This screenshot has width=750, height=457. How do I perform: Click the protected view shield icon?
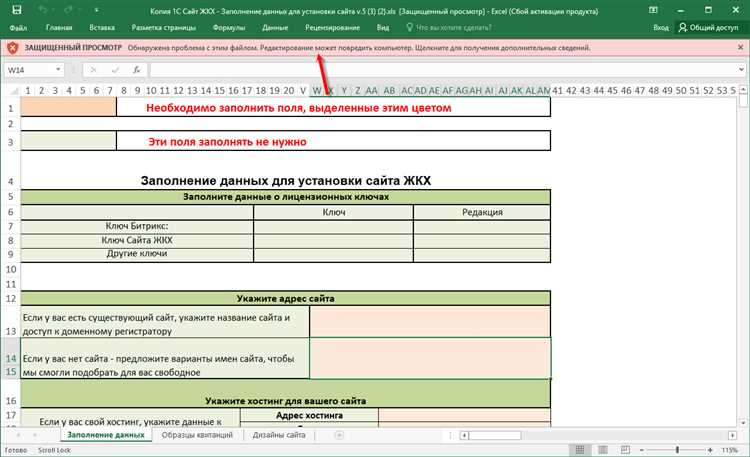(x=12, y=47)
